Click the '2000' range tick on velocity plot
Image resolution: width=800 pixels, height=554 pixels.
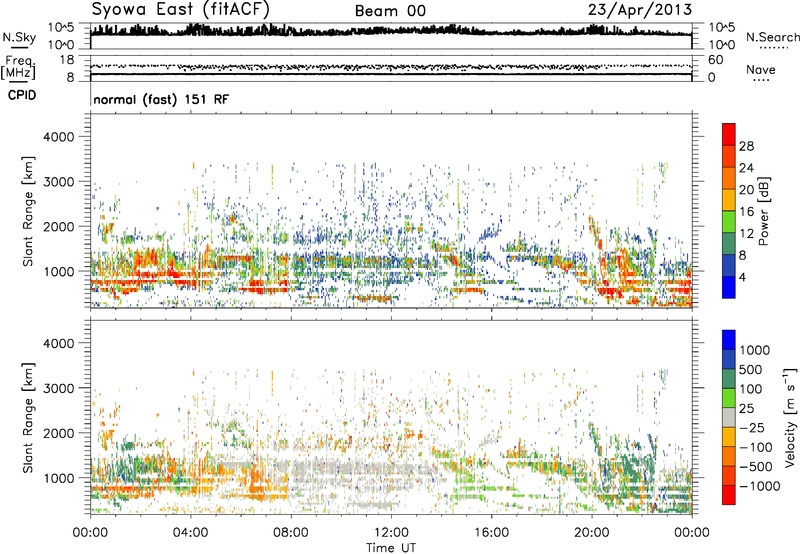tap(59, 433)
